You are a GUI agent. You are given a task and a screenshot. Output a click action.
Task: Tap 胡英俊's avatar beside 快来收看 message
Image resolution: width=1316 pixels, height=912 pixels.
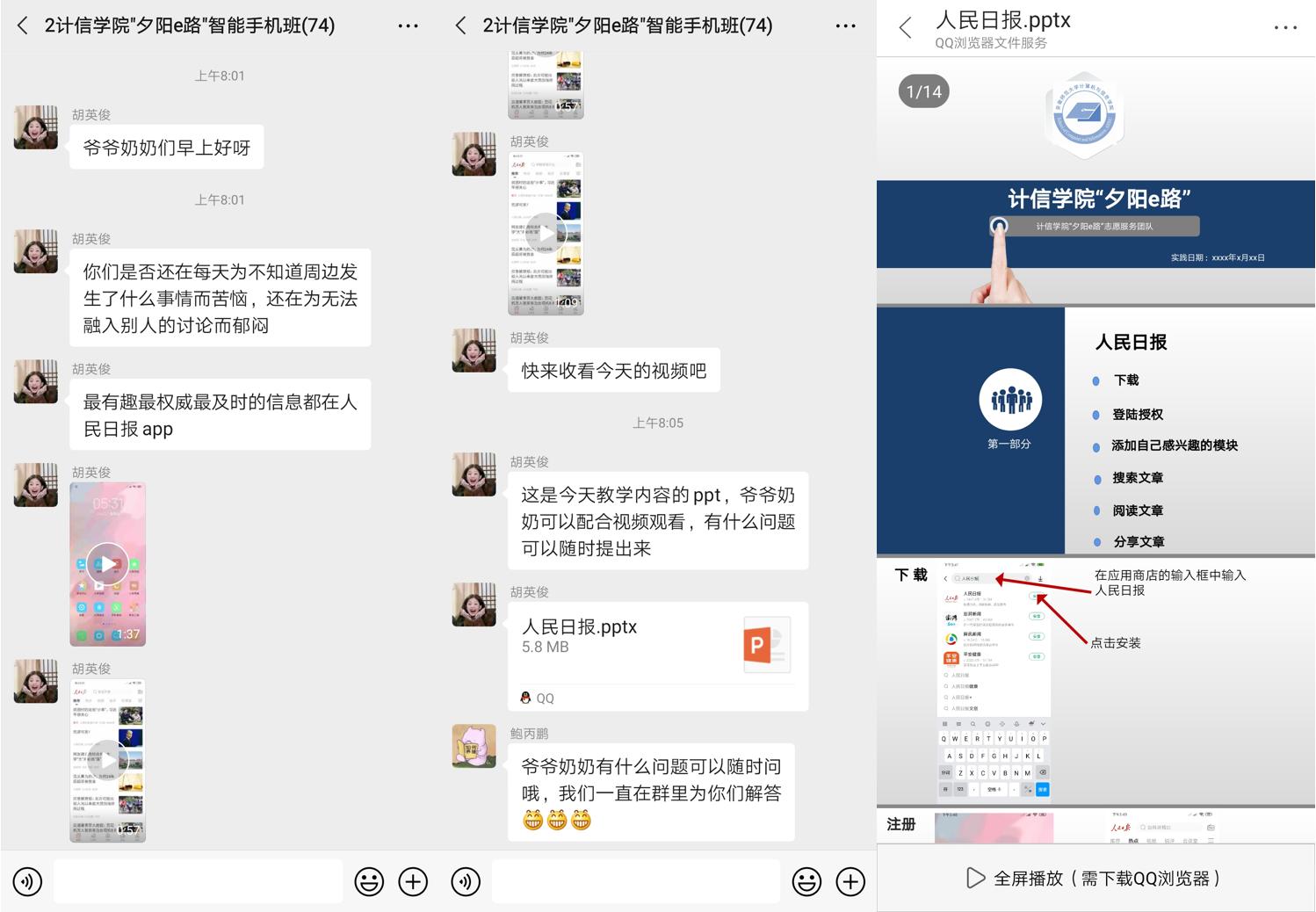click(474, 351)
